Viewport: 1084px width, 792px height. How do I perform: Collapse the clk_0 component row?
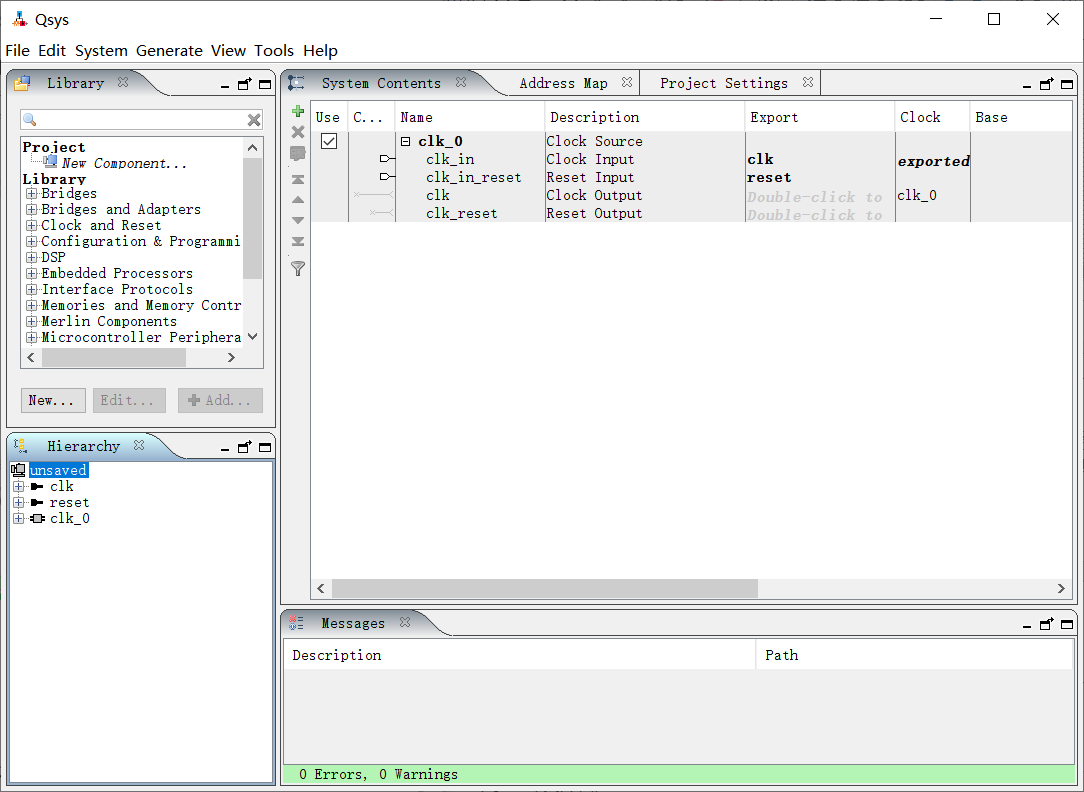406,142
